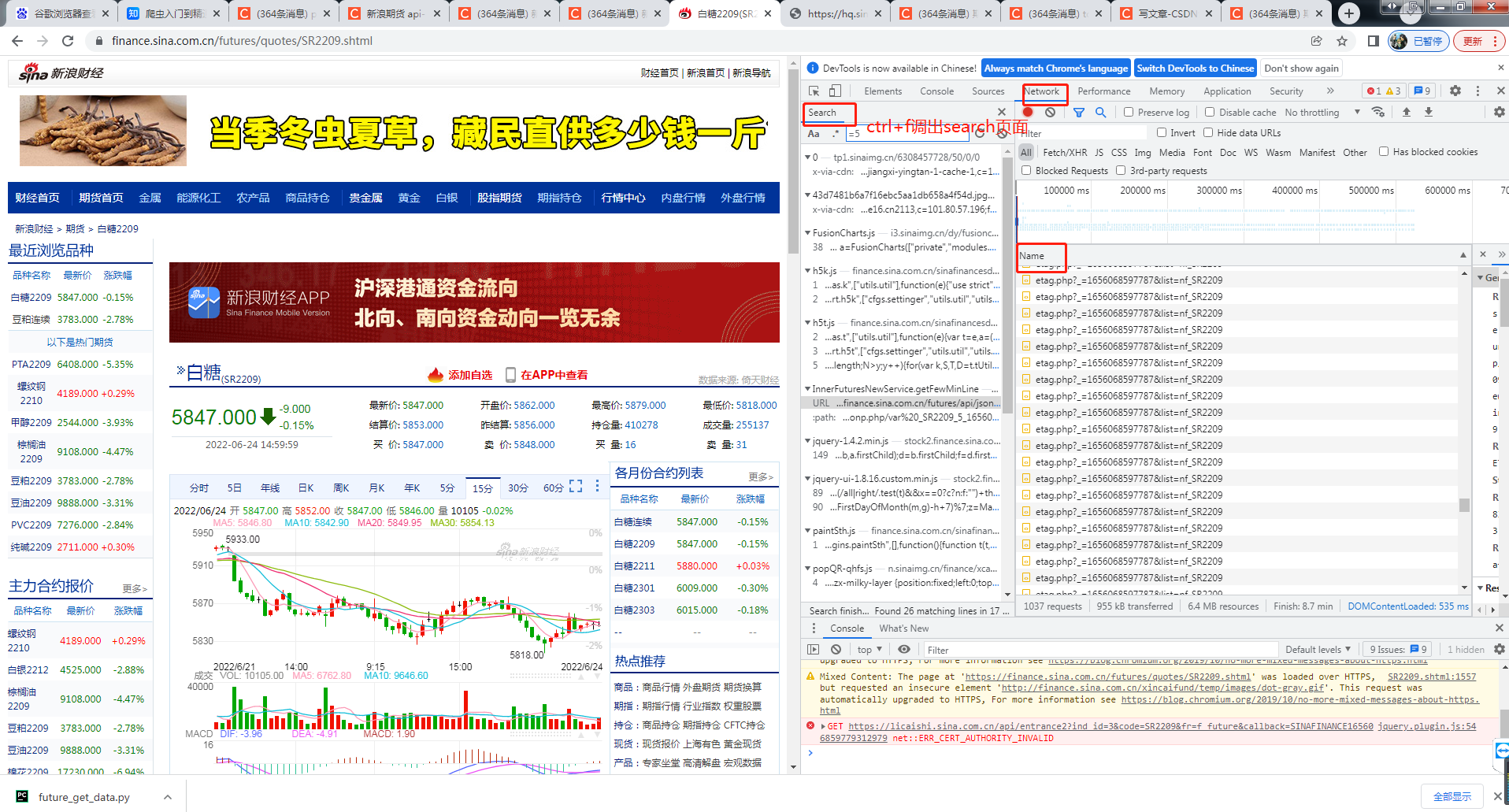Toggle regular expression (.*) in search
The width and height of the screenshot is (1509, 812).
(835, 134)
